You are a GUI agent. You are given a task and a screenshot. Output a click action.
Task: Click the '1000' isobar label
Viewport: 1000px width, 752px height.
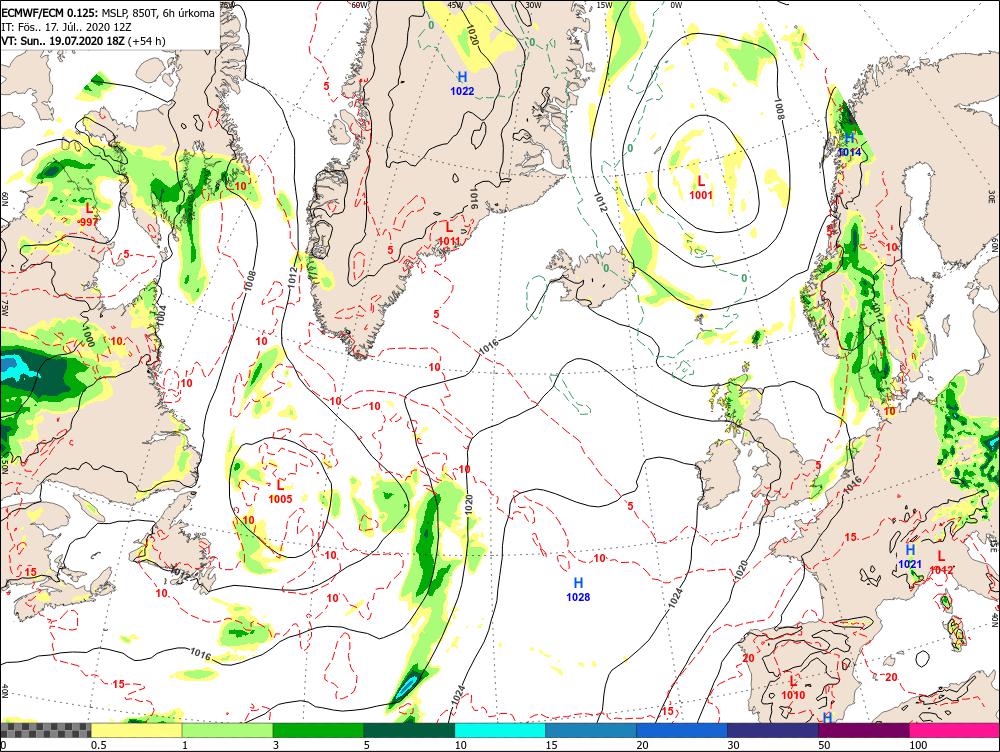(x=87, y=336)
